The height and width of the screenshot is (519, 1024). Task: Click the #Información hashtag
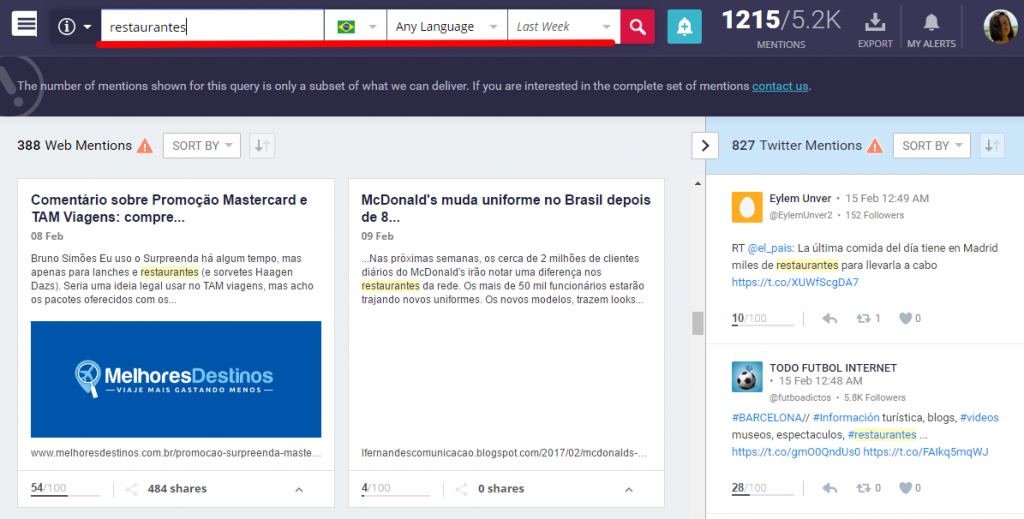846,418
